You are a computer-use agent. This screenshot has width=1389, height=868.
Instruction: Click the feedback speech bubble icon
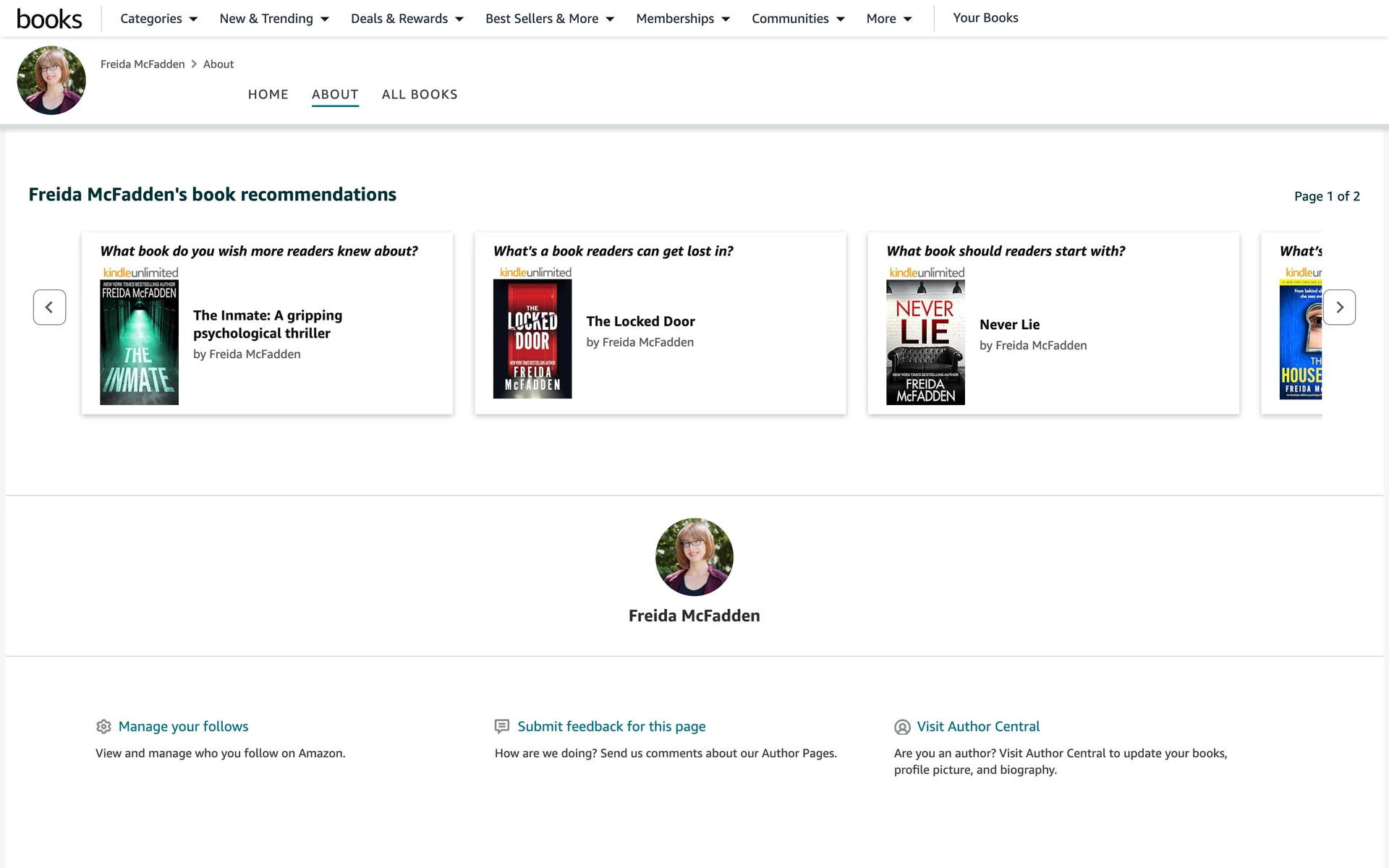click(x=501, y=726)
